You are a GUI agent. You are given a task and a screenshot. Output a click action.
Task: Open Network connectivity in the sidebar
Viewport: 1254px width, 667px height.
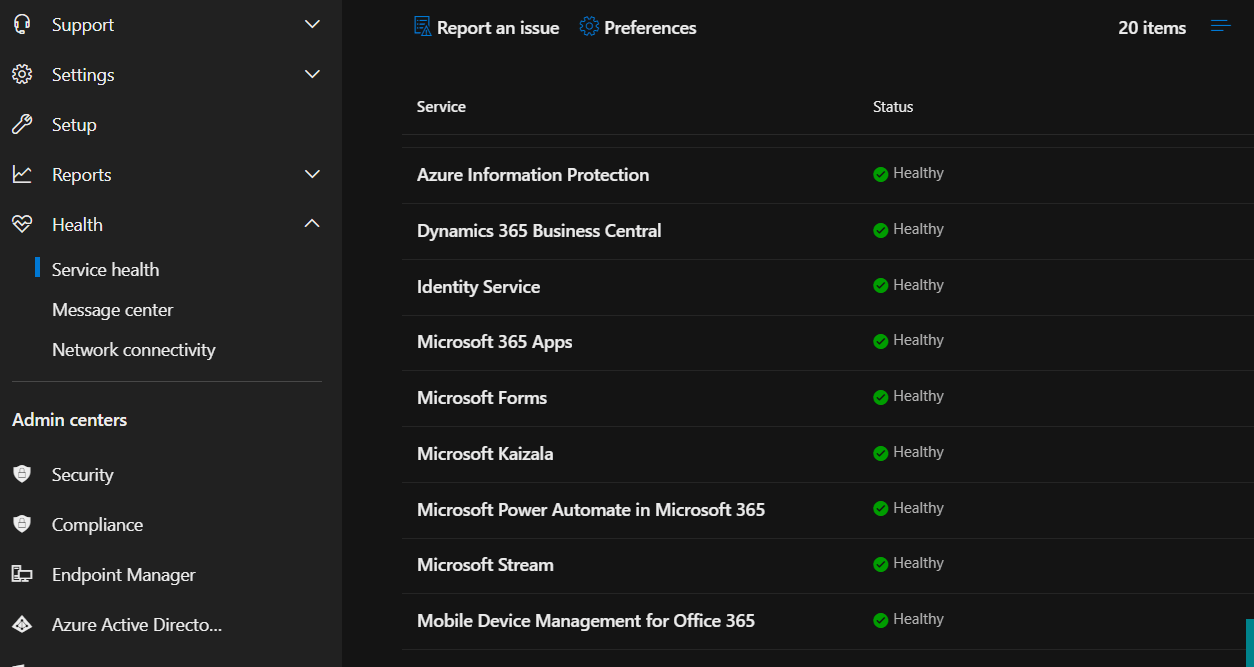coord(134,350)
